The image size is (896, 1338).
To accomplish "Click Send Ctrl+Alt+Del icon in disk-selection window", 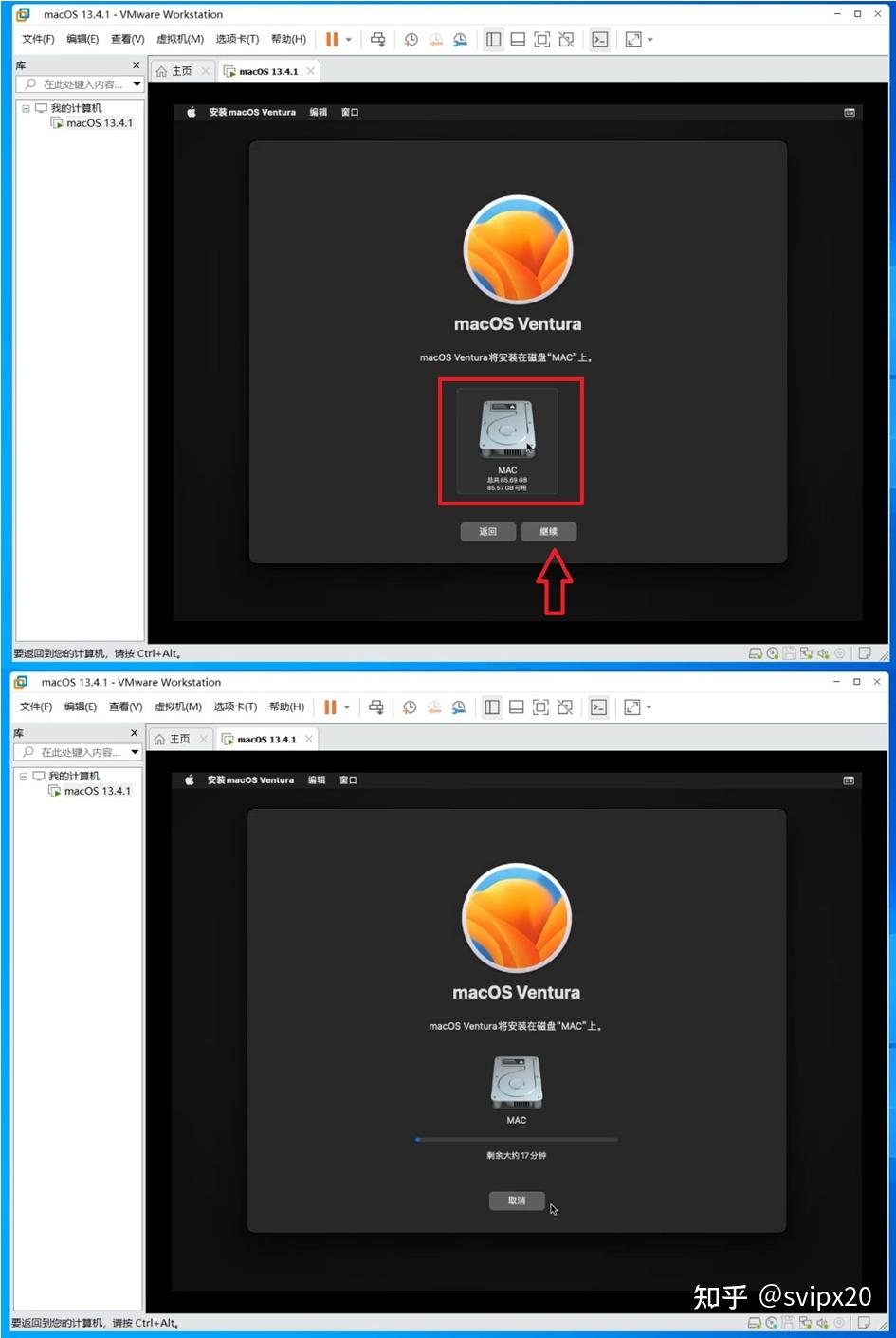I will click(x=377, y=40).
